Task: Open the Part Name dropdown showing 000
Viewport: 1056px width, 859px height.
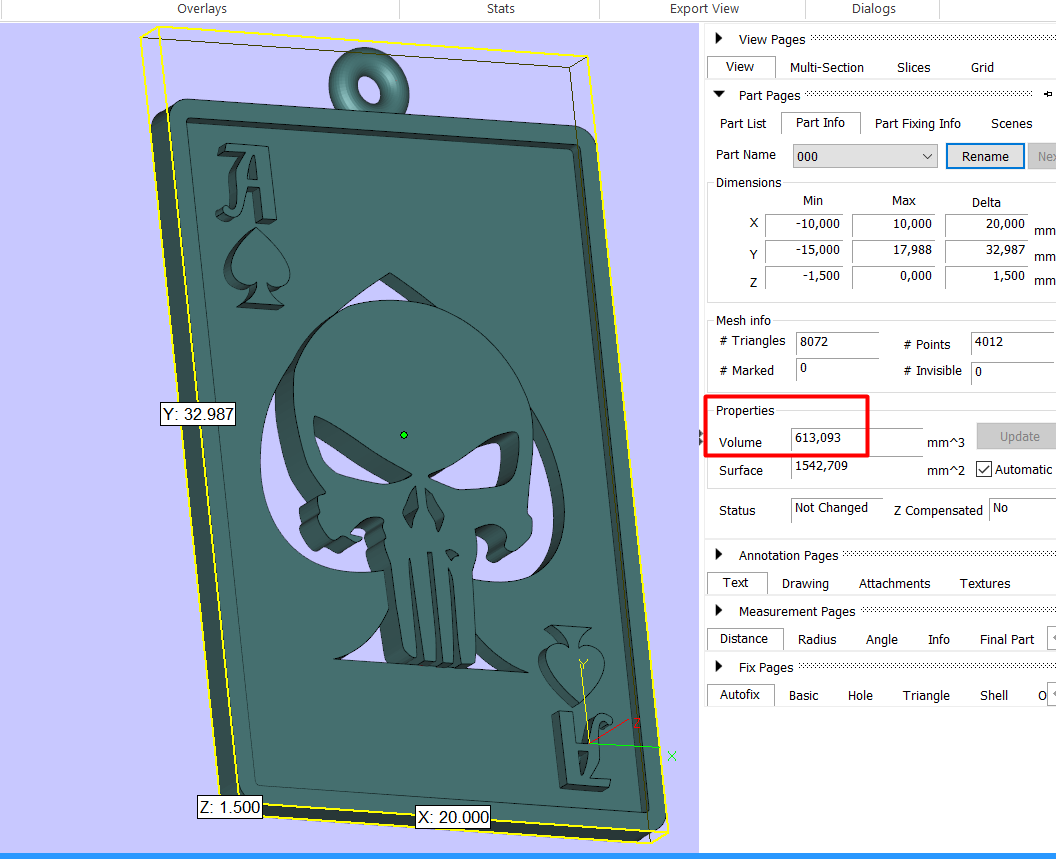Action: point(865,156)
